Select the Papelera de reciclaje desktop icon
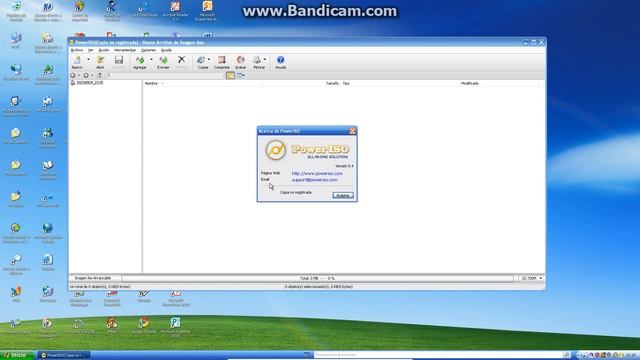640x360 pixels. click(x=16, y=11)
